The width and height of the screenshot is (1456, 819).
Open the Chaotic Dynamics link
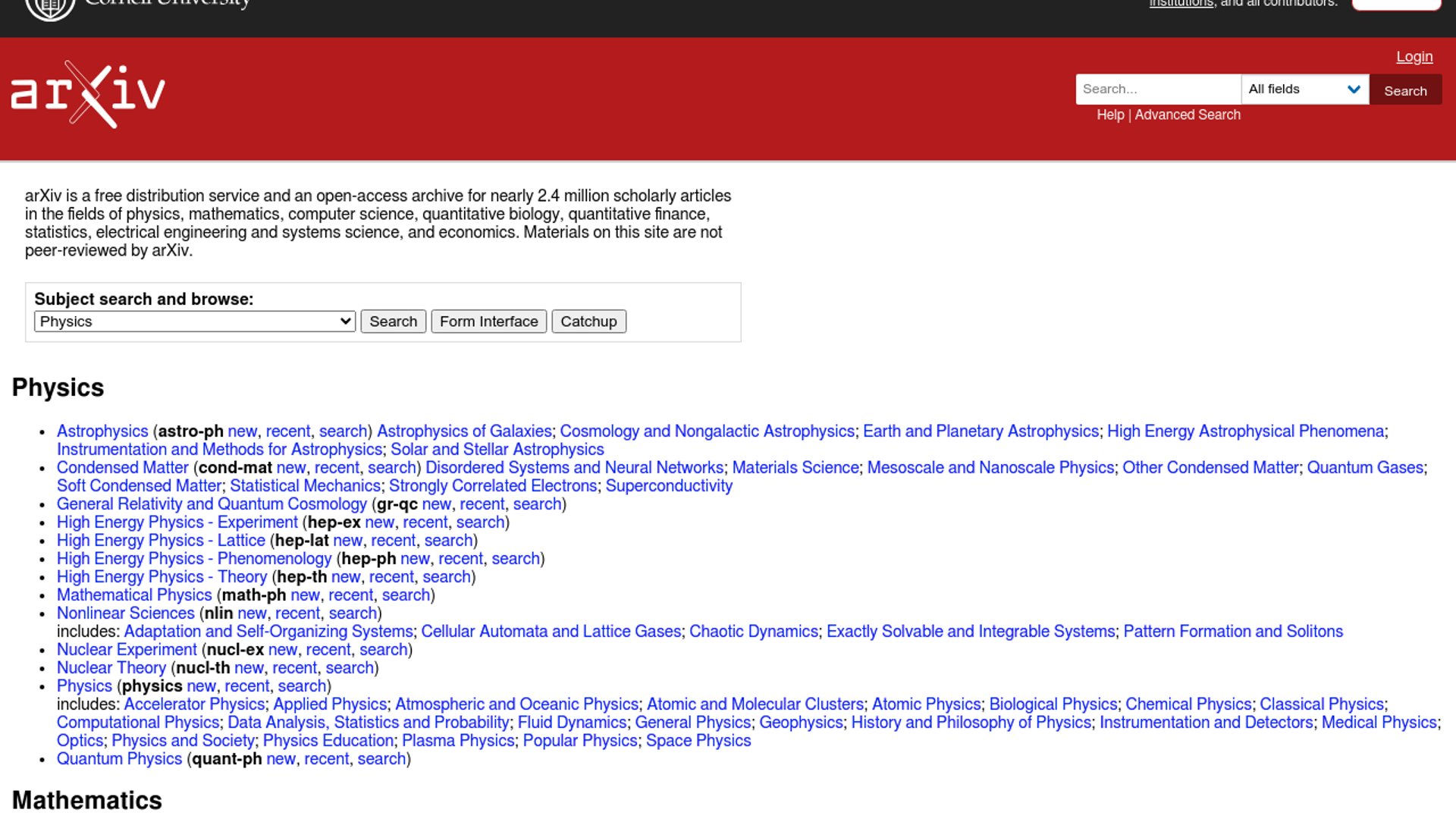tap(754, 632)
